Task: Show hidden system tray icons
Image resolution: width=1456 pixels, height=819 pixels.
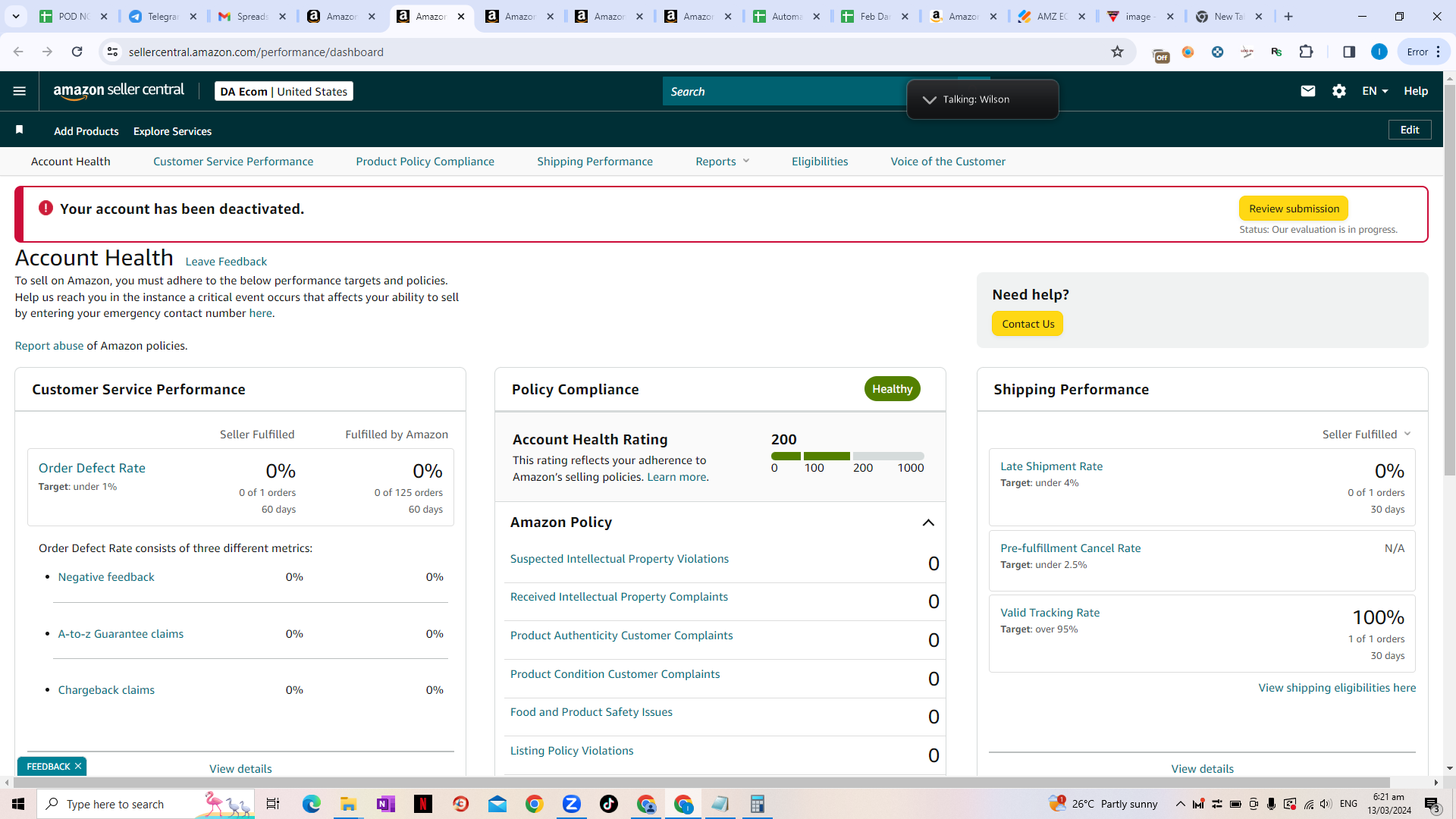Action: [1180, 804]
